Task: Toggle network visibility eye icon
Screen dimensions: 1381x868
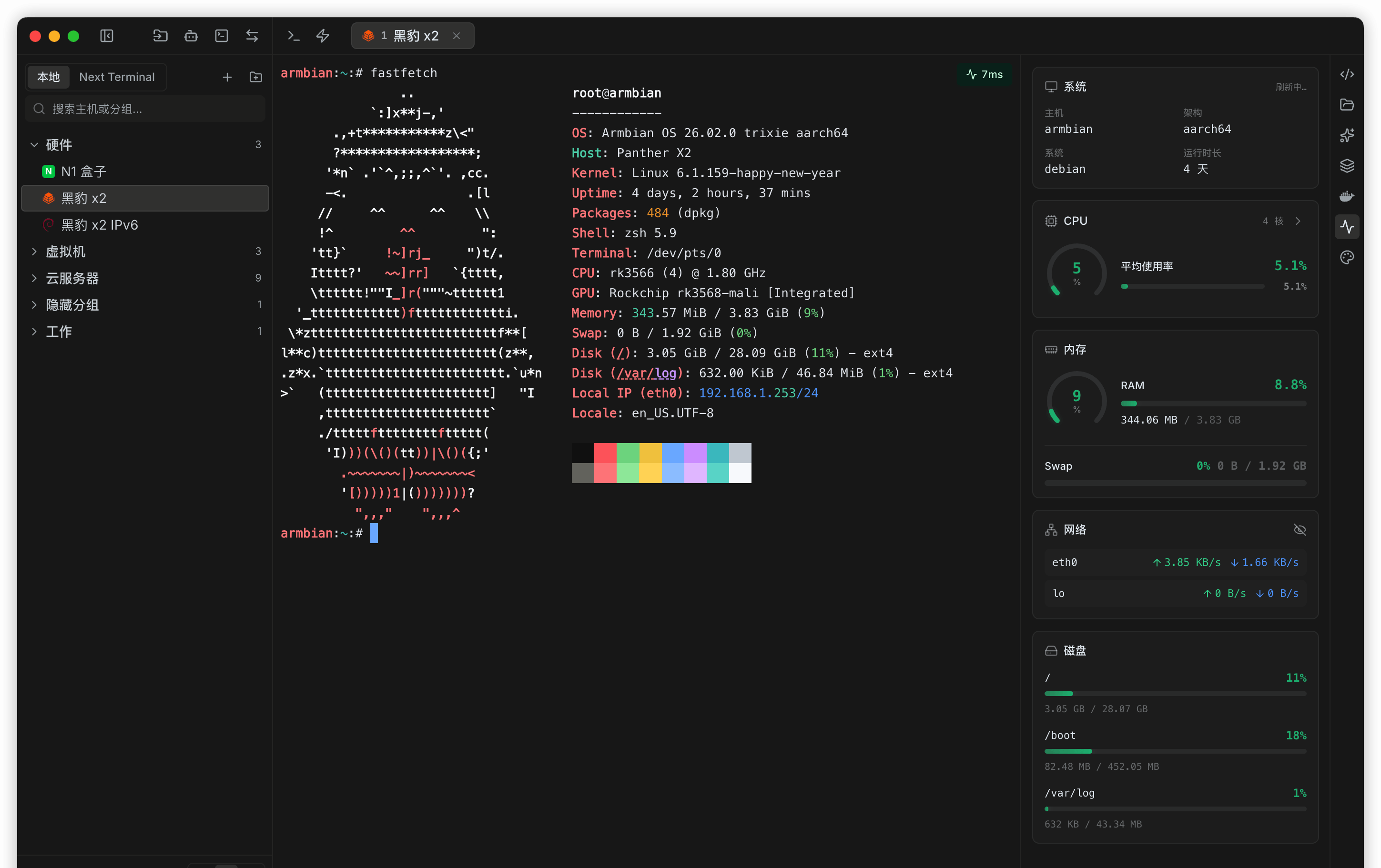Action: point(1300,530)
